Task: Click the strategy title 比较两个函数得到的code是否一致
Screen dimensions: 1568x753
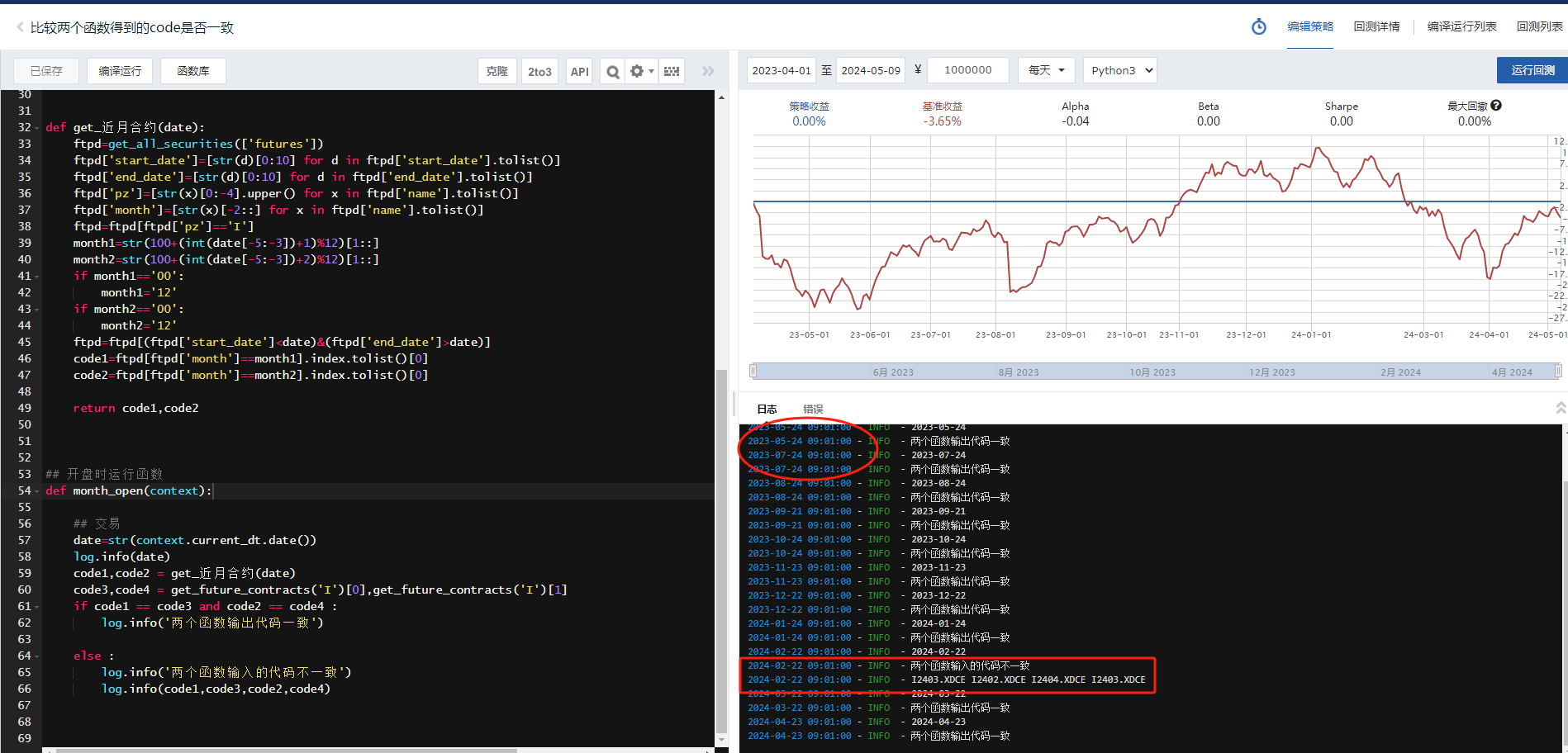Action: [132, 27]
